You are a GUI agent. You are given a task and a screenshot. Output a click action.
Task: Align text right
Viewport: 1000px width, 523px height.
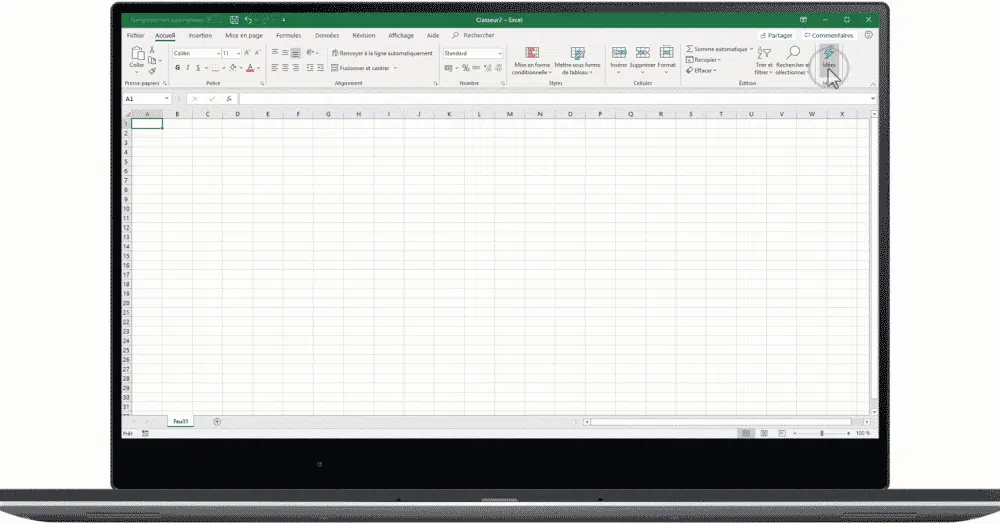tap(295, 68)
